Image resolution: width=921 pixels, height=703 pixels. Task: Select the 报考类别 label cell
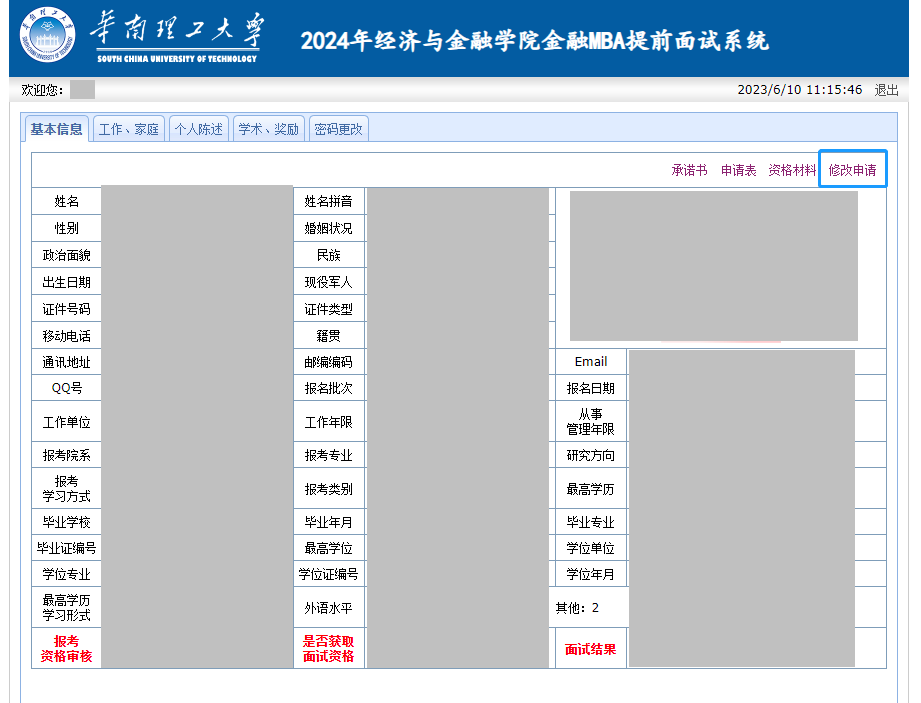coord(328,489)
